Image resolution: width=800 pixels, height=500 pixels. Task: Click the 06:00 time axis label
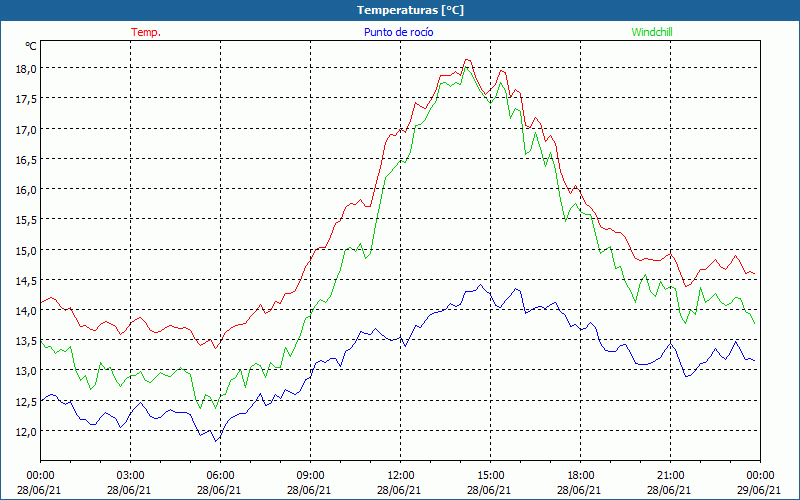click(x=220, y=476)
